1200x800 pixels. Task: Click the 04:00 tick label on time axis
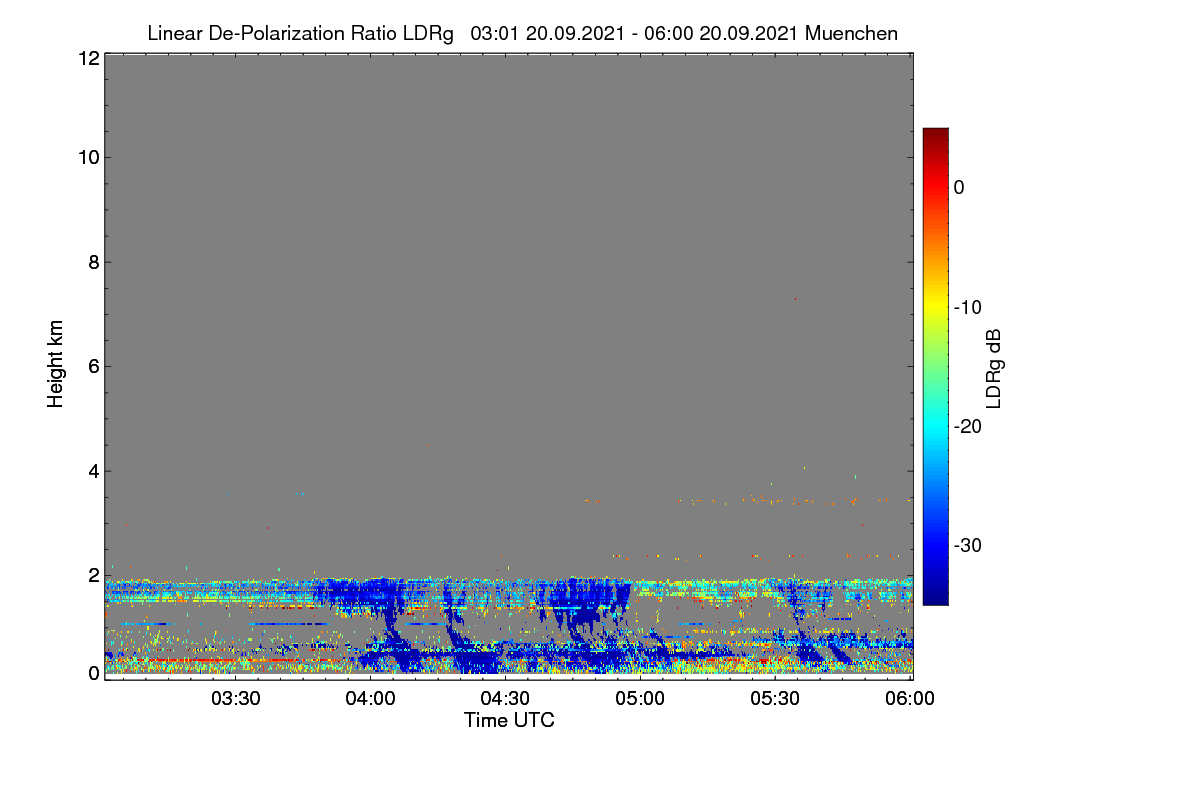[x=370, y=699]
